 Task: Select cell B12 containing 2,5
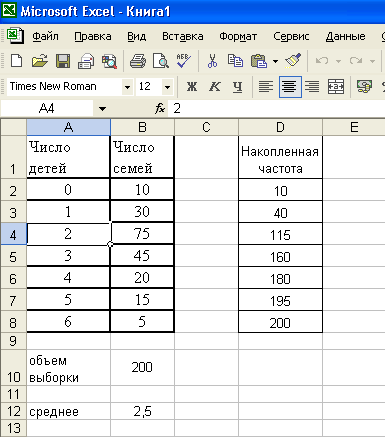click(x=142, y=411)
